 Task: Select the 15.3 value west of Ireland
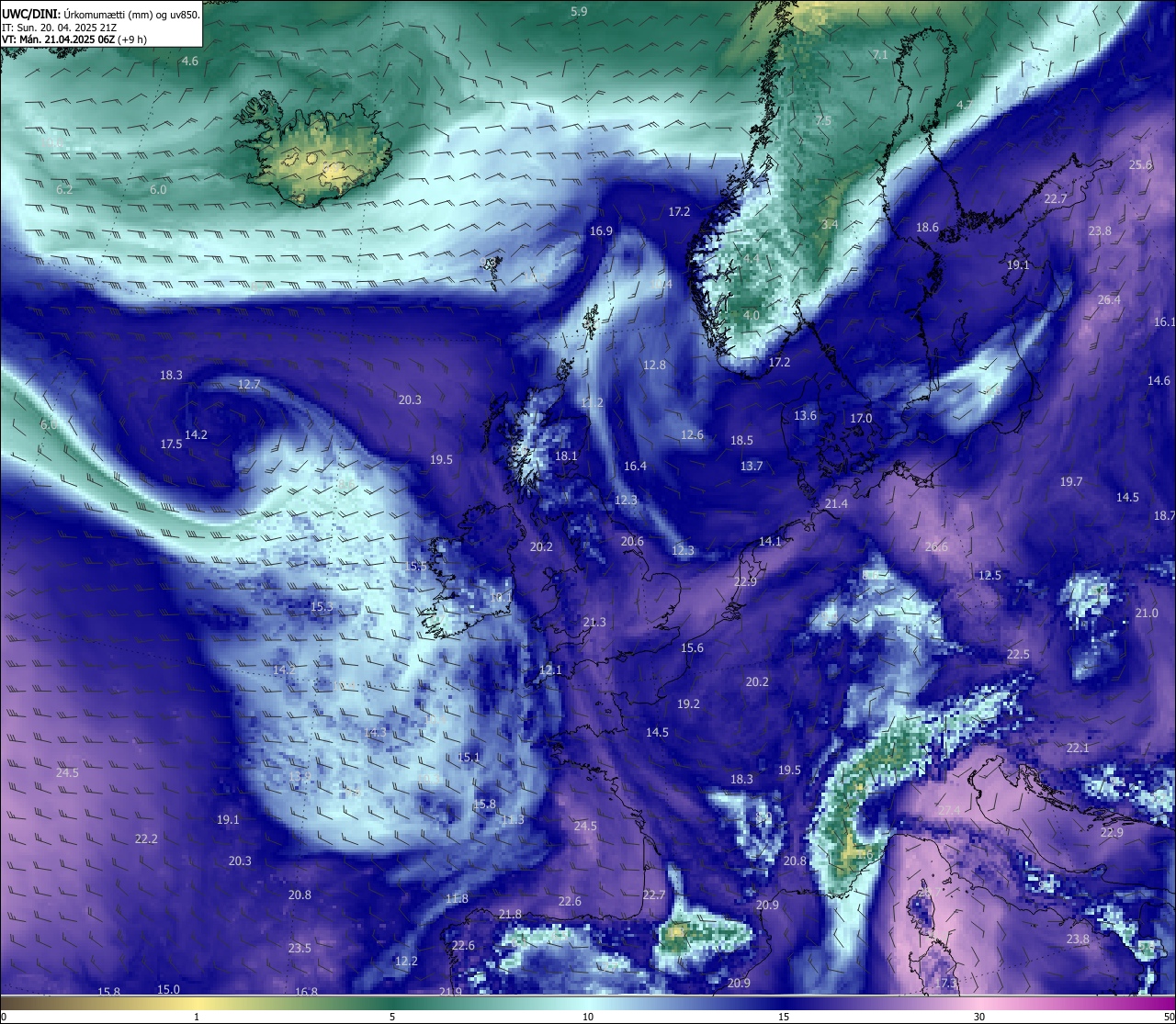[322, 607]
